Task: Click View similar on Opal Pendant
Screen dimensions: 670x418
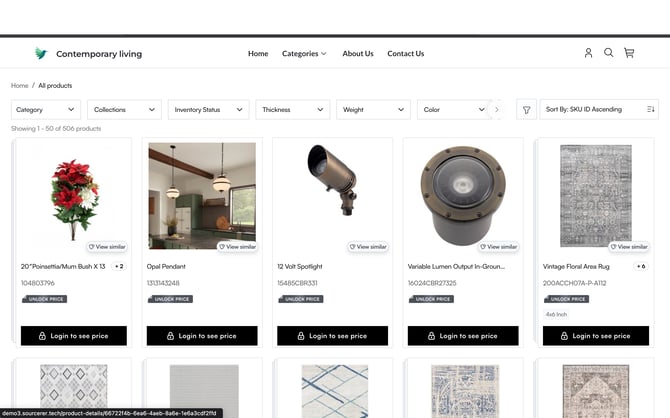Action: coord(237,246)
